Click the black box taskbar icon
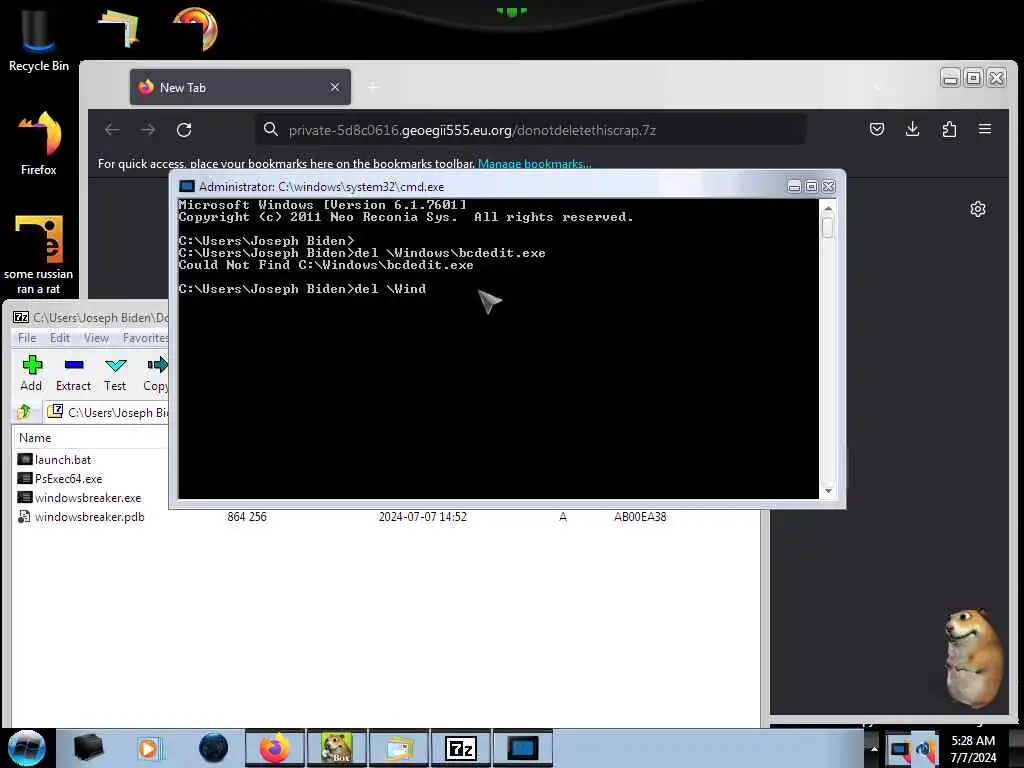 pos(88,748)
